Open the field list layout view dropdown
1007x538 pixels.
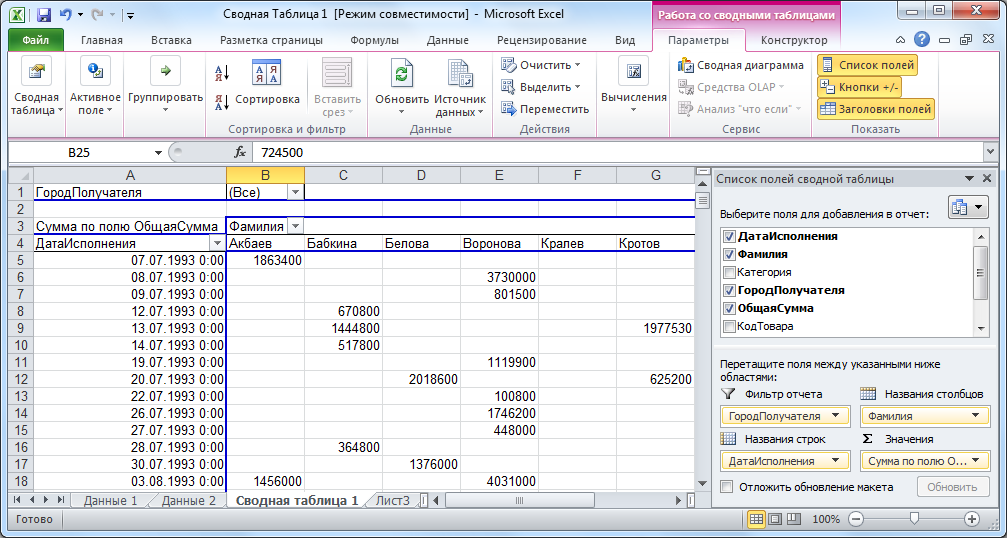click(968, 207)
